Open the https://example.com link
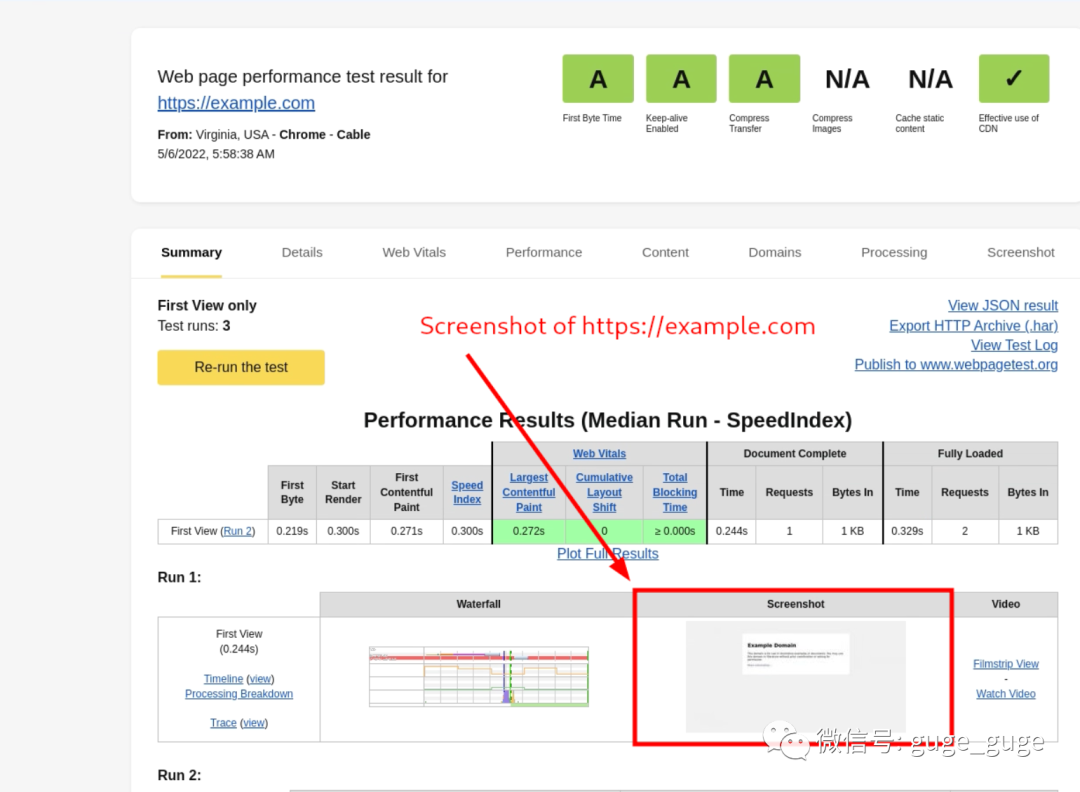Screen dimensions: 1080x792 (236, 103)
